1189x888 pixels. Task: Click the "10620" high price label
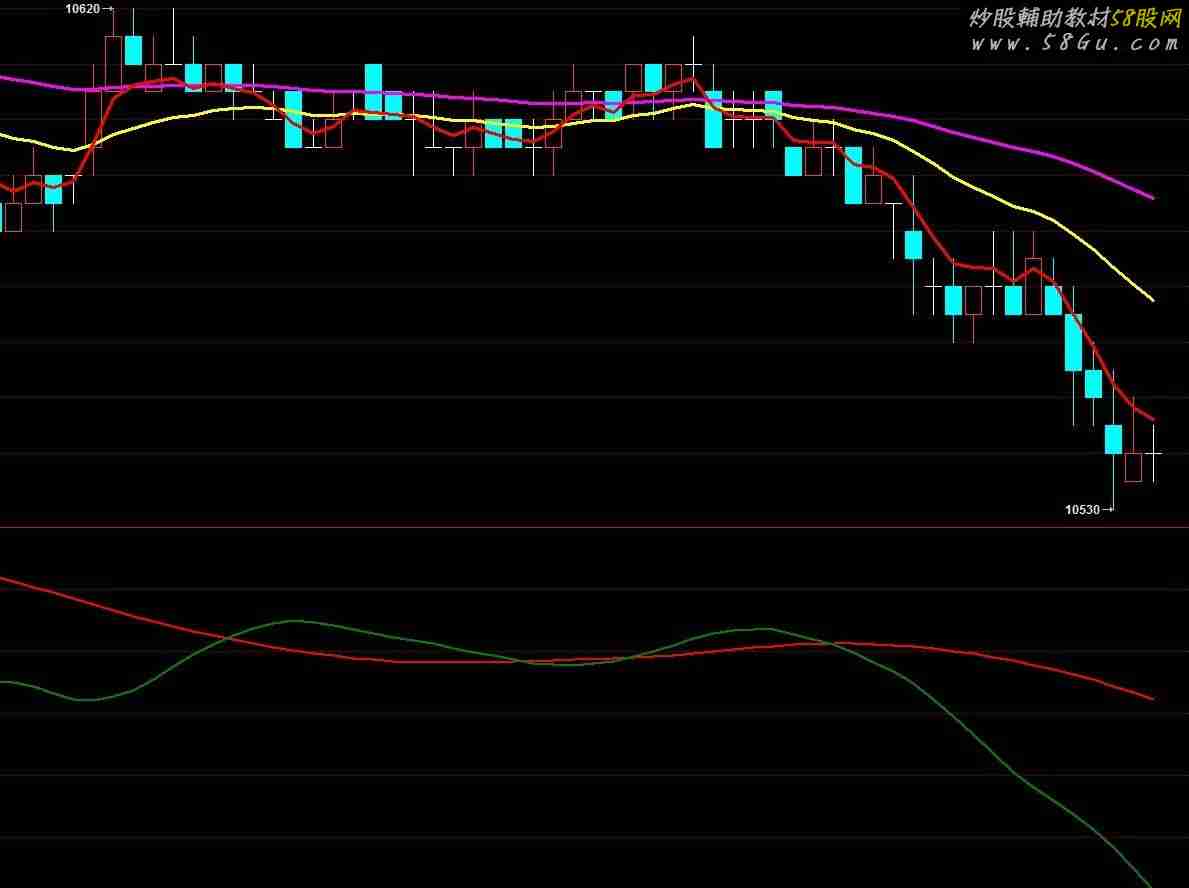tap(83, 9)
